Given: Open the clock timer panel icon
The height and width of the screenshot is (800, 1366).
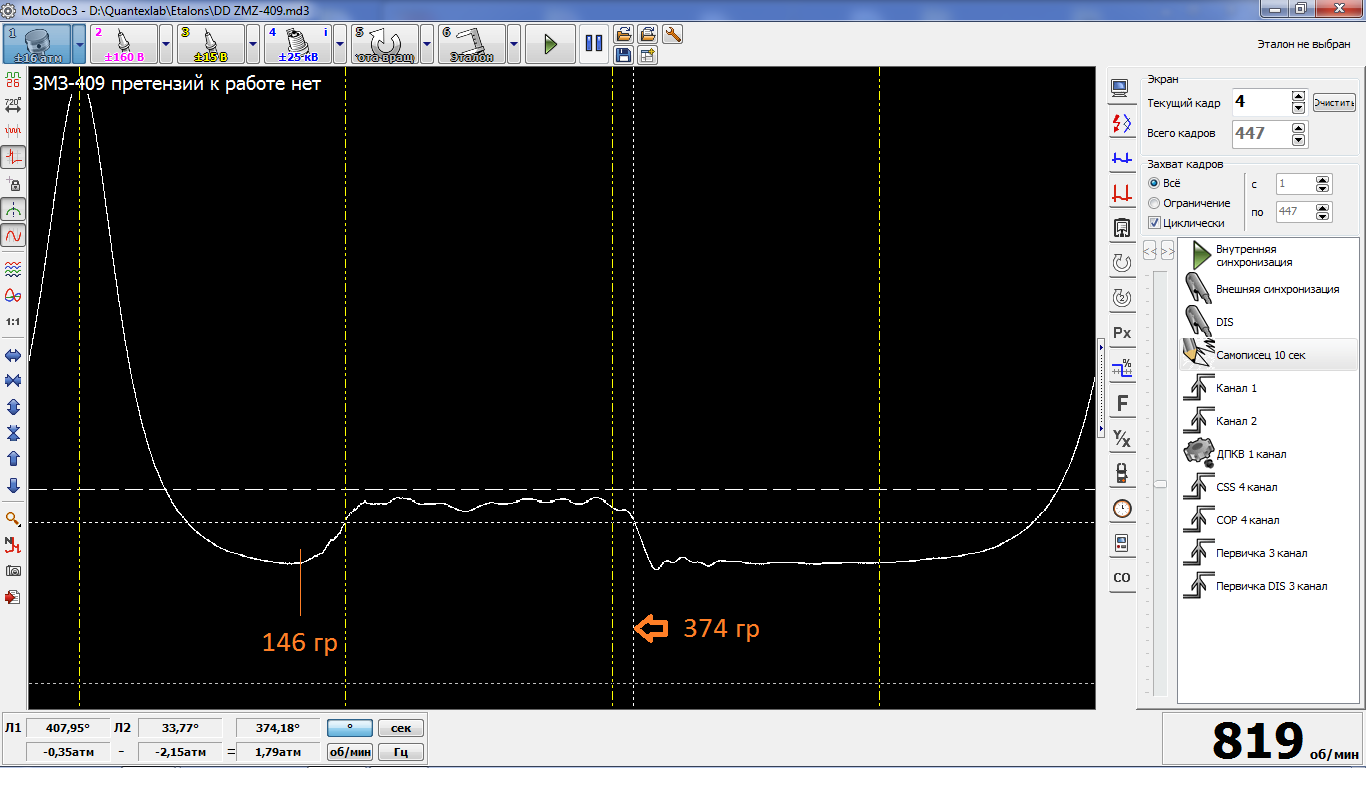Looking at the screenshot, I should point(1122,508).
